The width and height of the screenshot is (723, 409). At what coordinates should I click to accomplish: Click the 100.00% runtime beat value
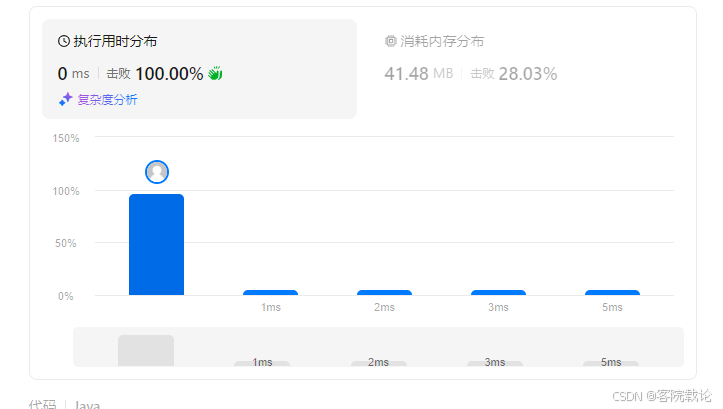point(169,73)
